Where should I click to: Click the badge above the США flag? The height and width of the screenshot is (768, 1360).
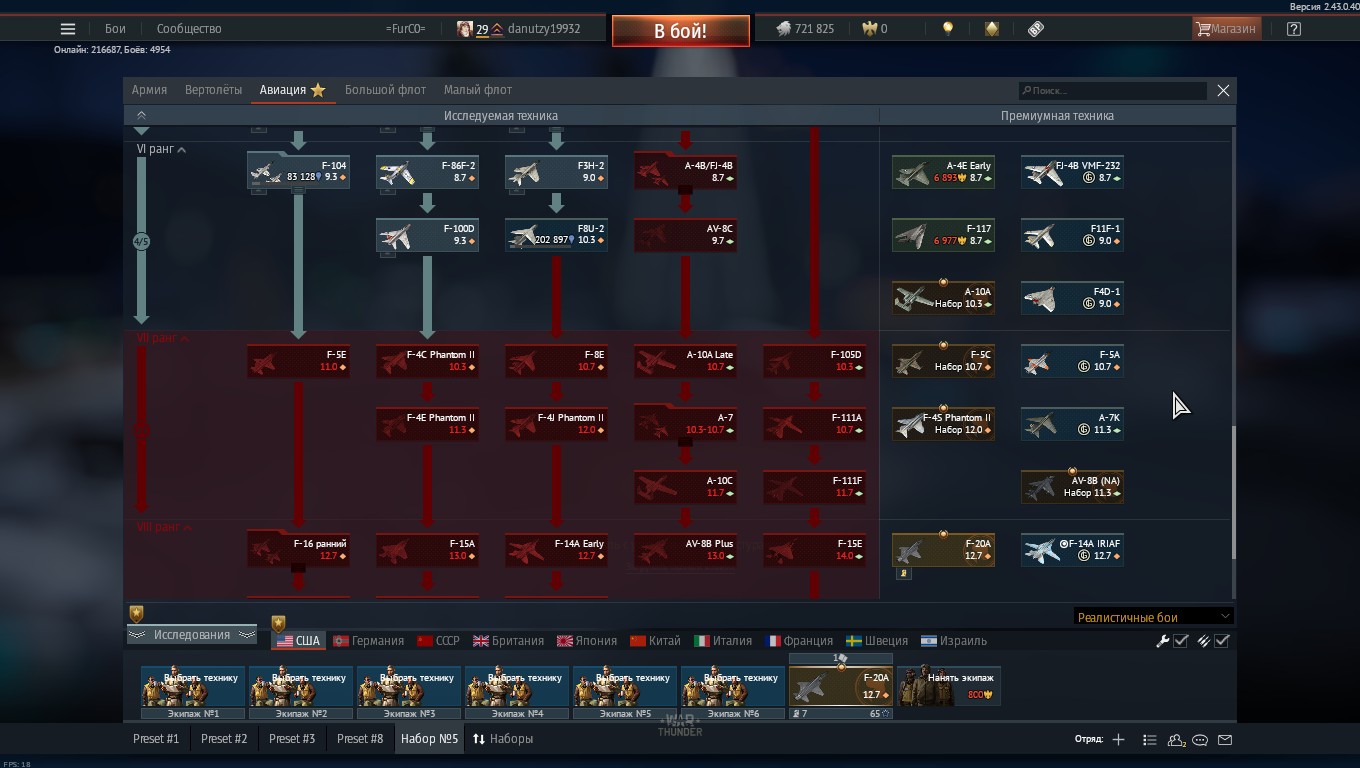(x=278, y=624)
